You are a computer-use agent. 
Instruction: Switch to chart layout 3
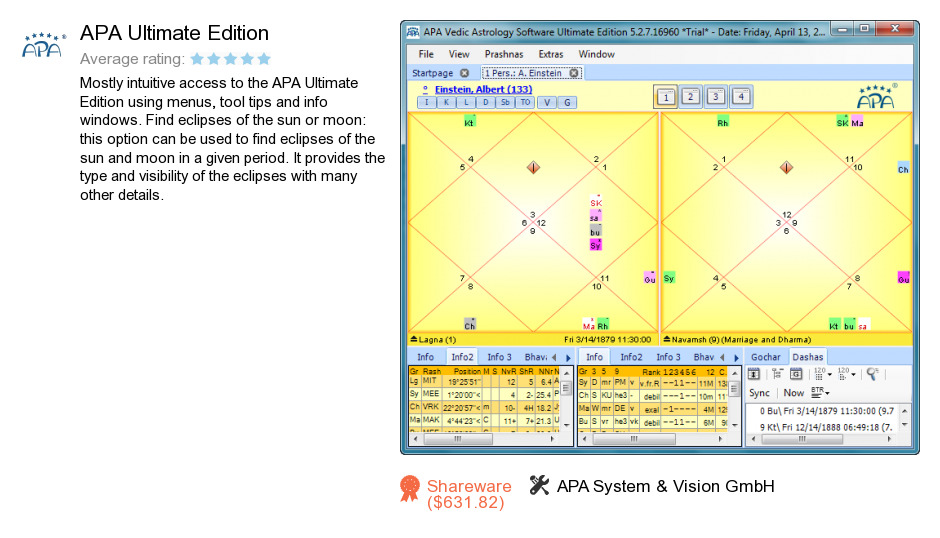point(716,96)
